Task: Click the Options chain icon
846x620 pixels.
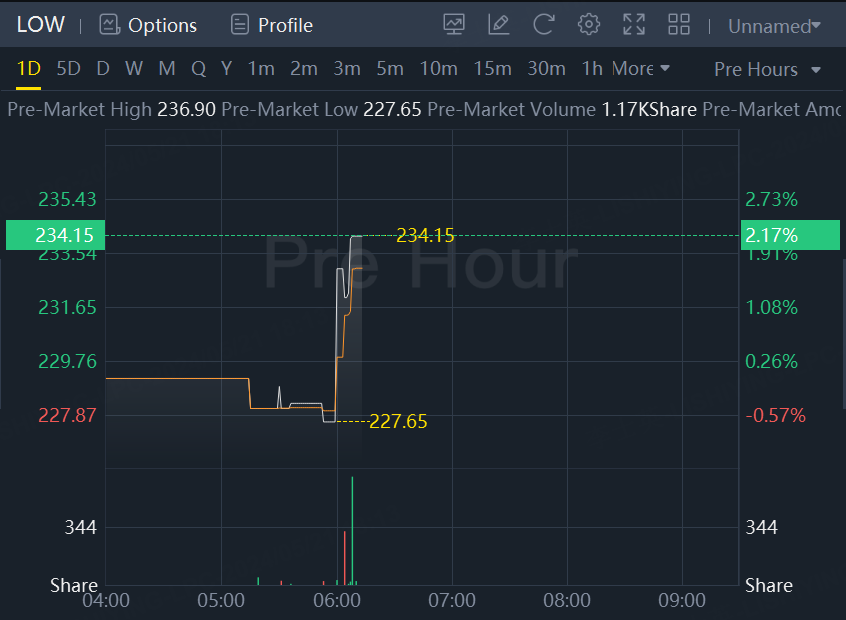Action: click(109, 25)
